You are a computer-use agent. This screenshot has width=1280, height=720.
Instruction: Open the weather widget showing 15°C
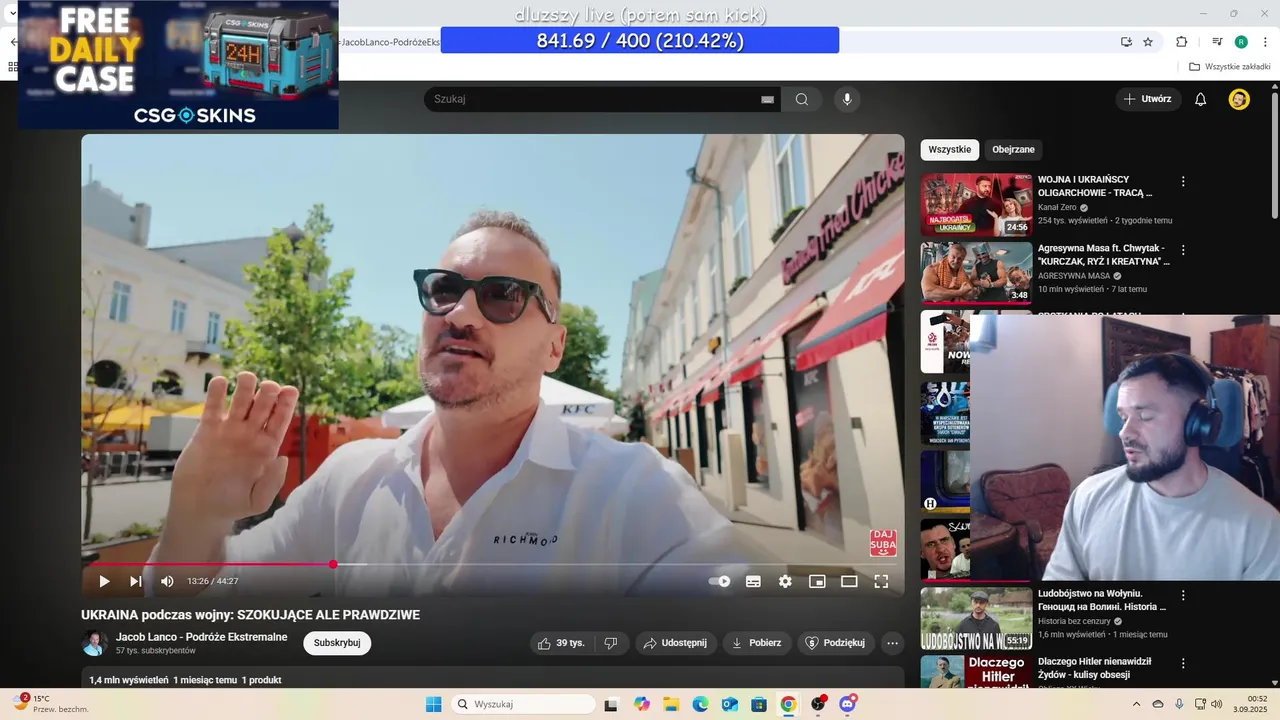coord(50,704)
